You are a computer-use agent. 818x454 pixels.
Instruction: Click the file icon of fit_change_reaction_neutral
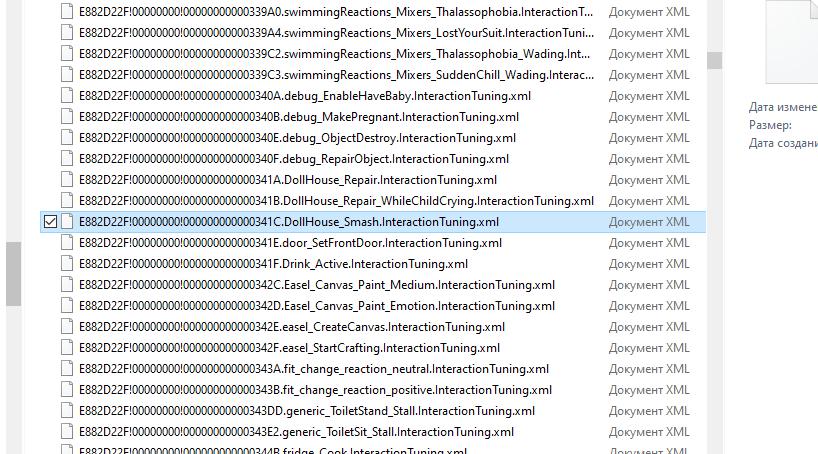click(x=67, y=369)
